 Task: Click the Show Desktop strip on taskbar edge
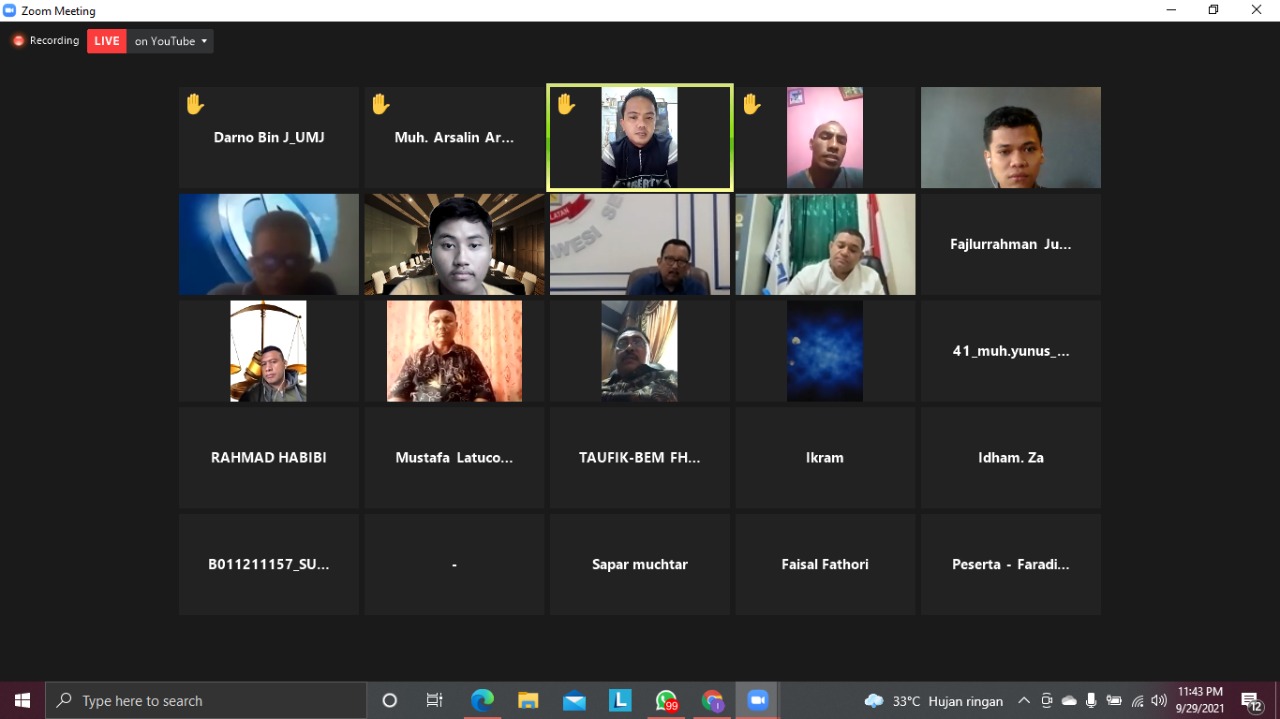(1277, 700)
